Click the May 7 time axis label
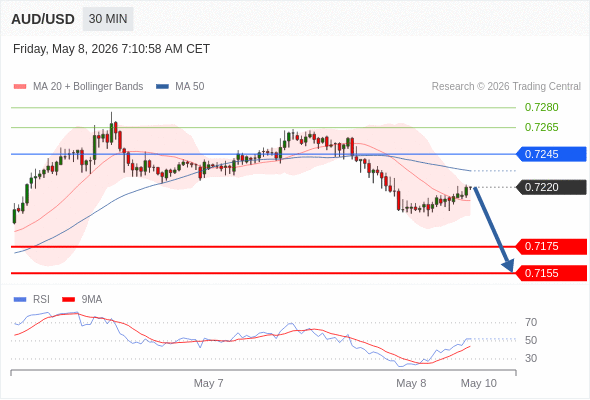The height and width of the screenshot is (400, 590). 208,383
